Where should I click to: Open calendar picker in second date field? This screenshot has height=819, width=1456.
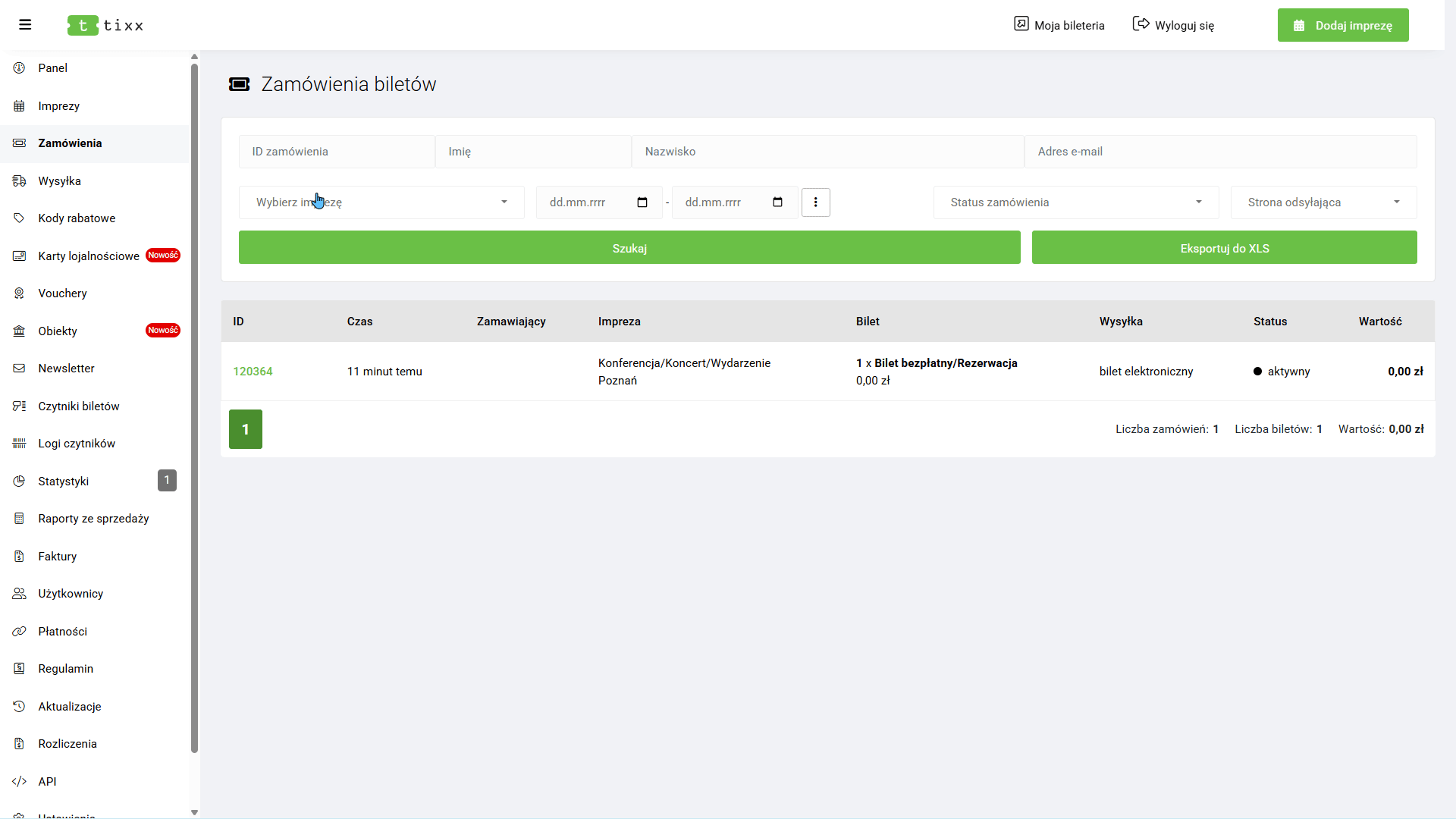point(777,202)
